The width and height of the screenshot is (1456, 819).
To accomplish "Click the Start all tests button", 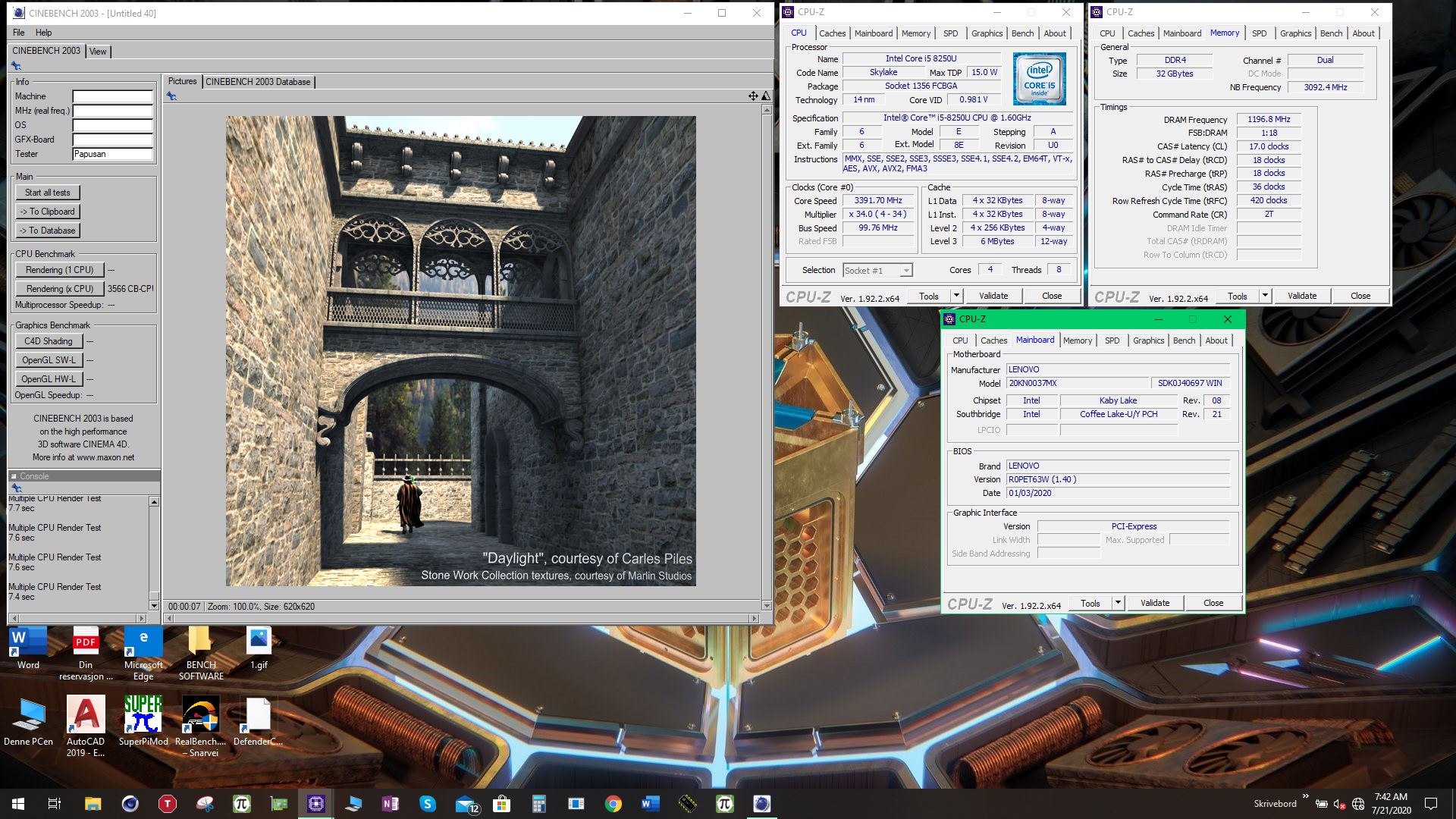I will point(47,193).
